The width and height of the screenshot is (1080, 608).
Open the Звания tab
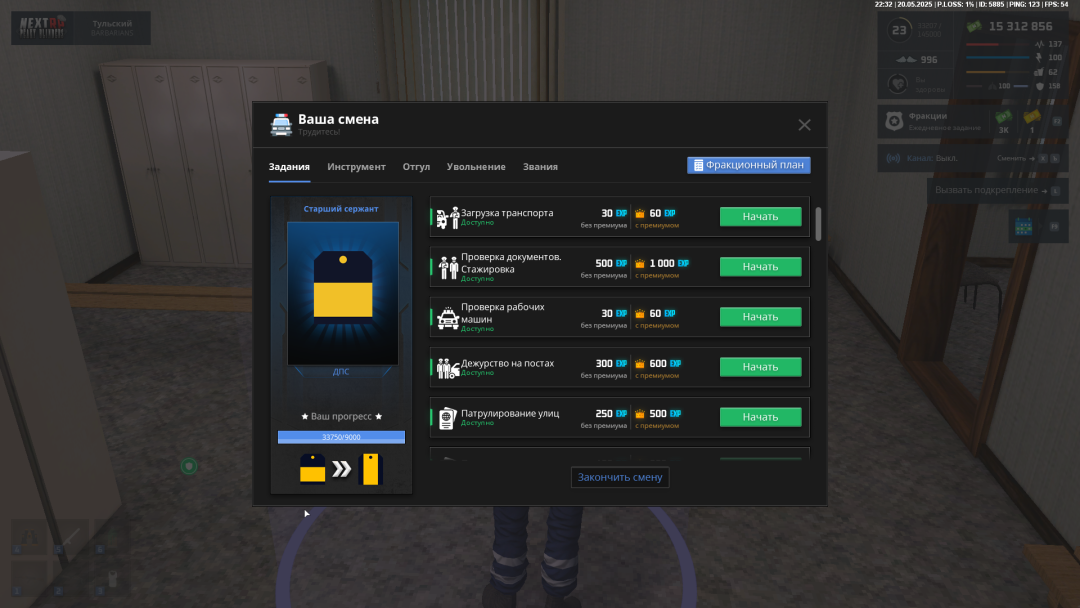coord(540,167)
